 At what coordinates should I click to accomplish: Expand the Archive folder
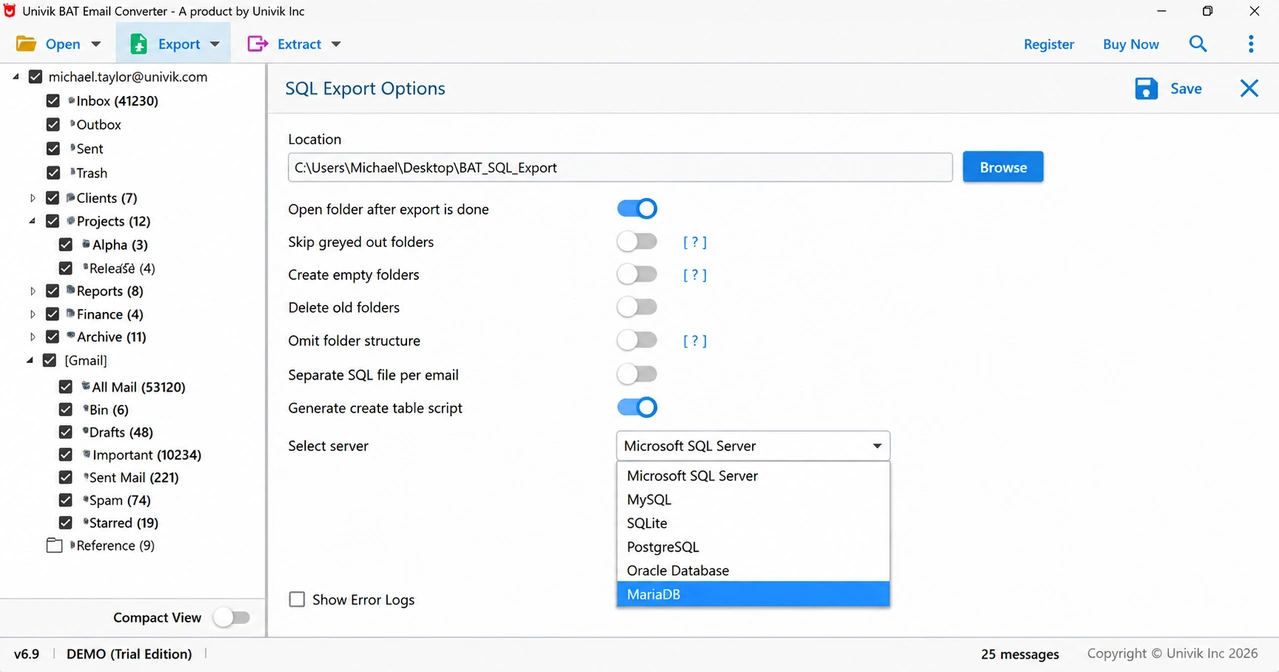click(33, 337)
